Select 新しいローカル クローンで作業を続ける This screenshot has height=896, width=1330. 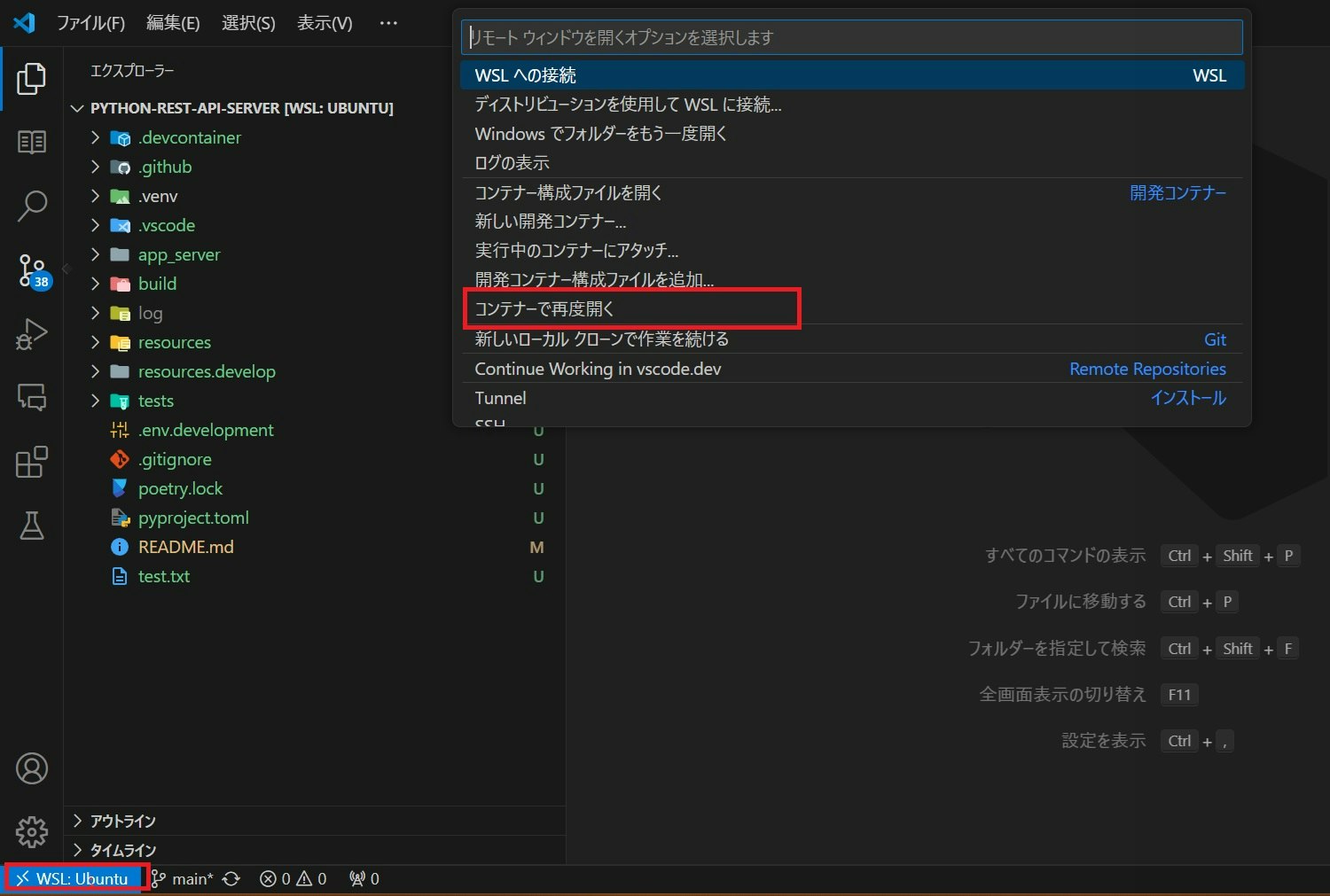tap(852, 339)
